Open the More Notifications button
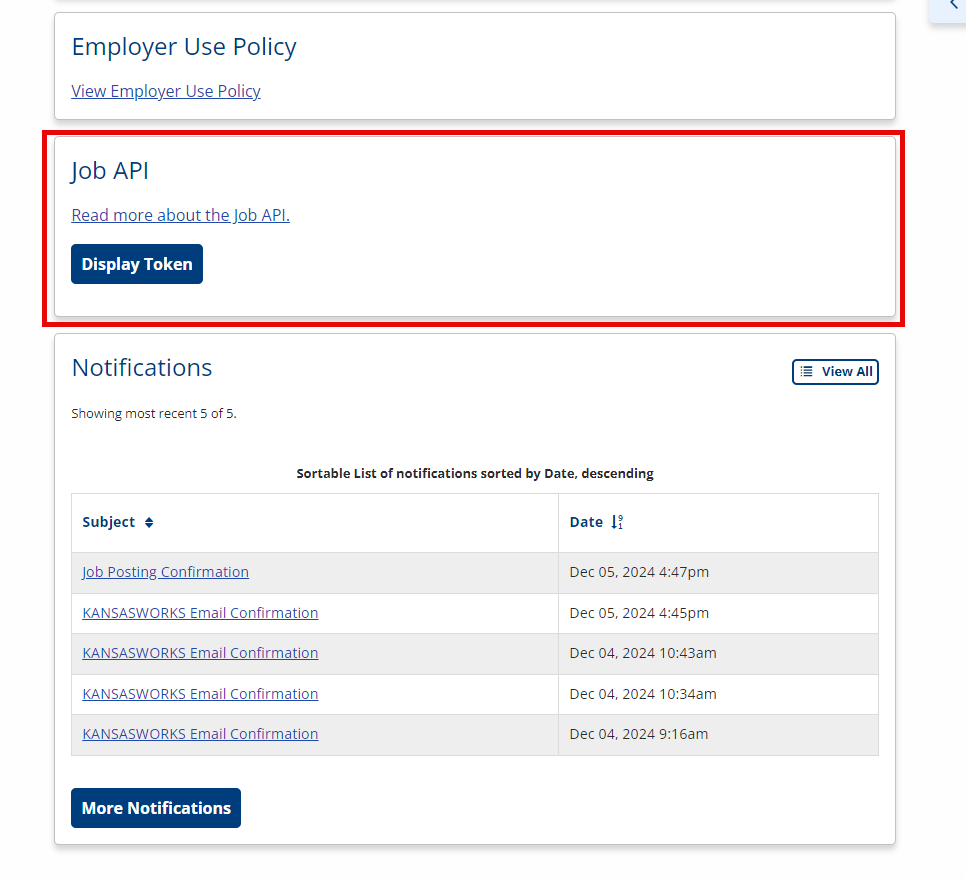Screen dimensions: 966x880 click(156, 807)
